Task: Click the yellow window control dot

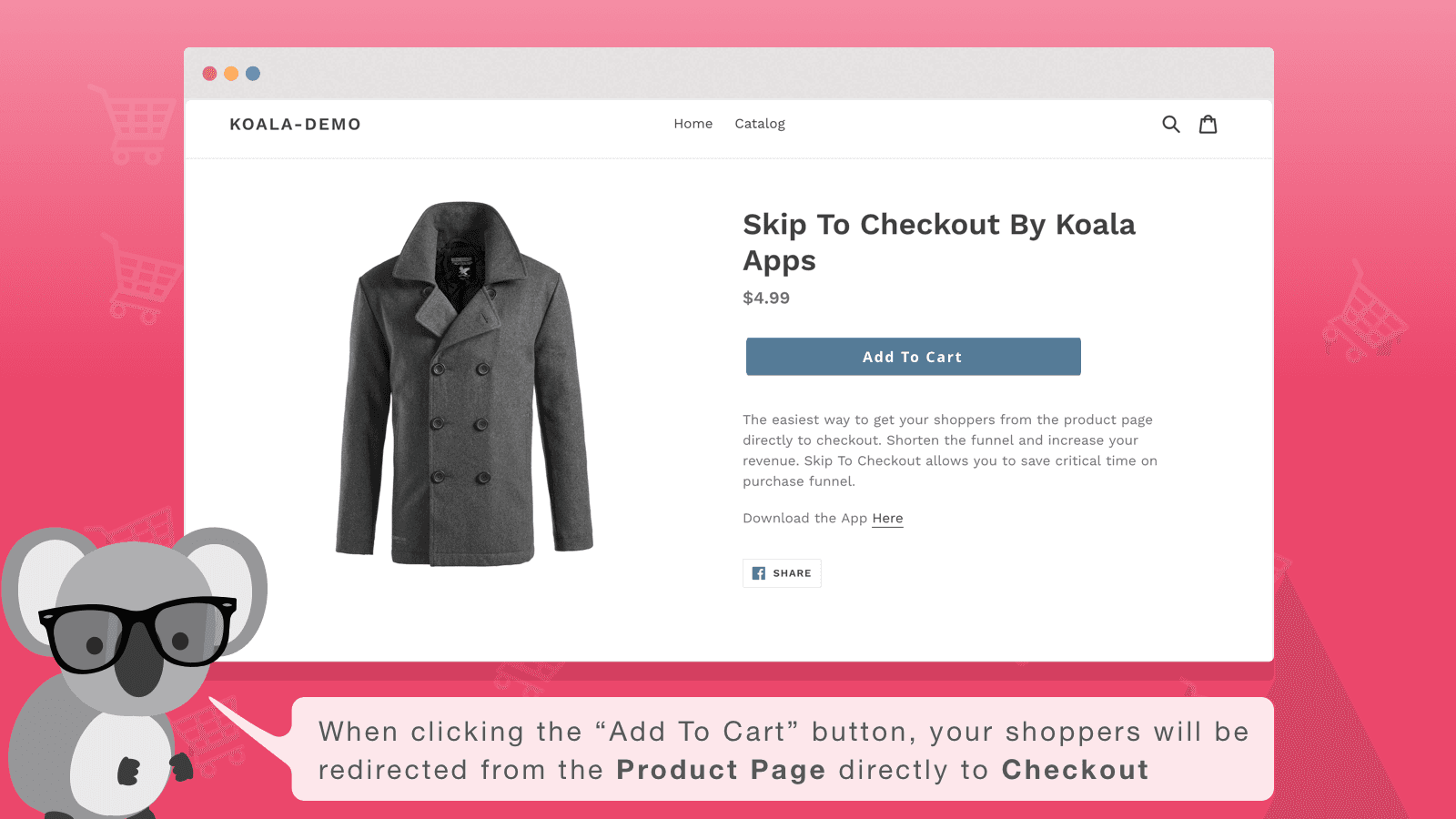Action: pyautogui.click(x=231, y=74)
